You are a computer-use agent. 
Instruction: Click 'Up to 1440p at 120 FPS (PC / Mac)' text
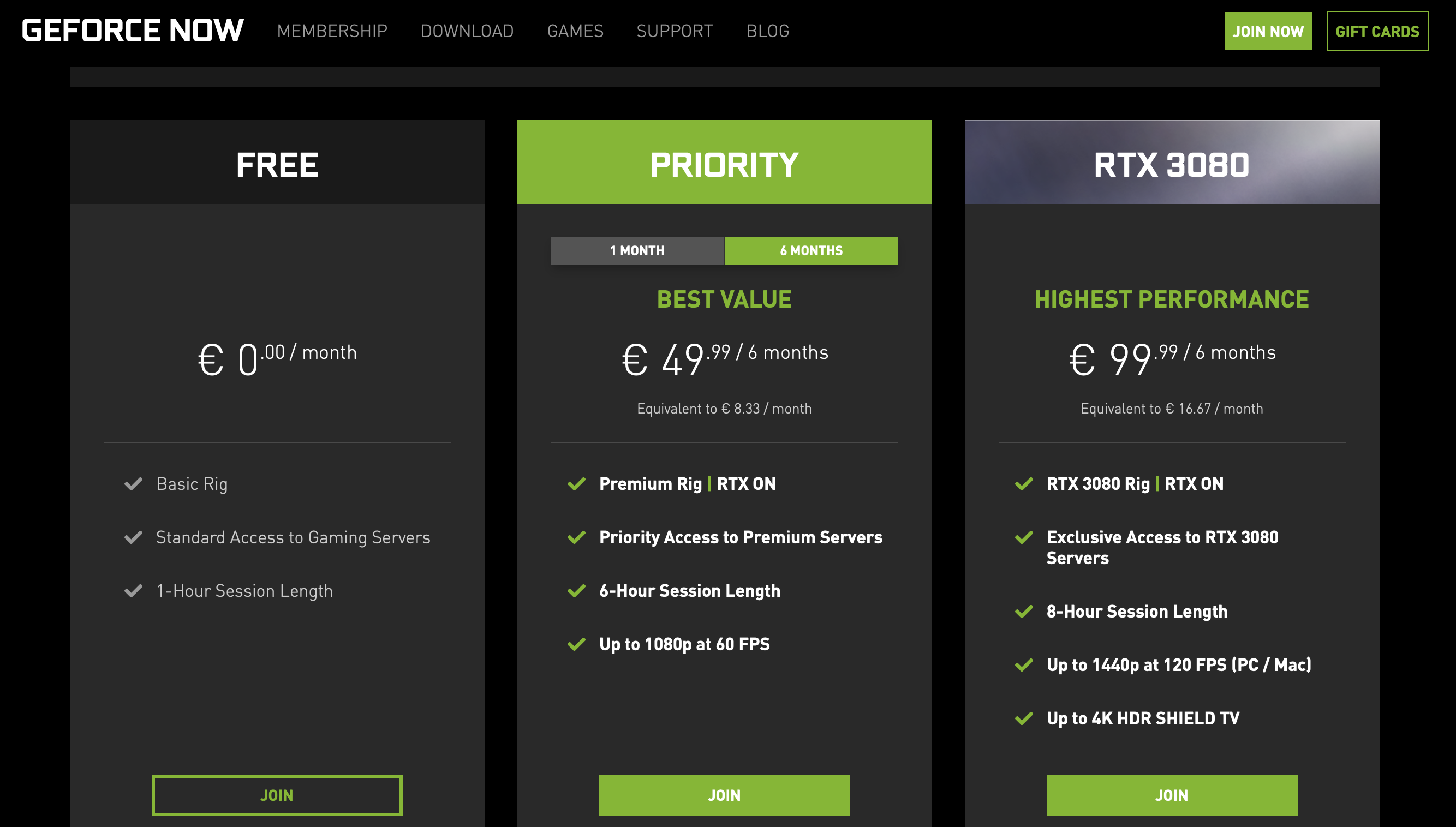coord(1179,665)
